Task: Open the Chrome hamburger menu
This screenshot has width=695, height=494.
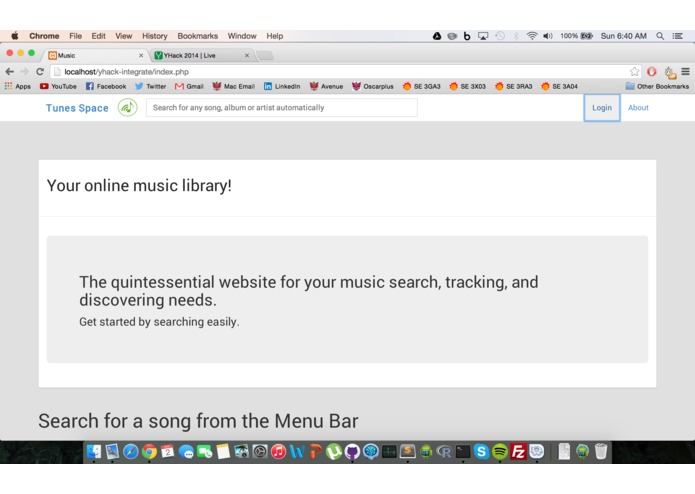Action: 685,71
